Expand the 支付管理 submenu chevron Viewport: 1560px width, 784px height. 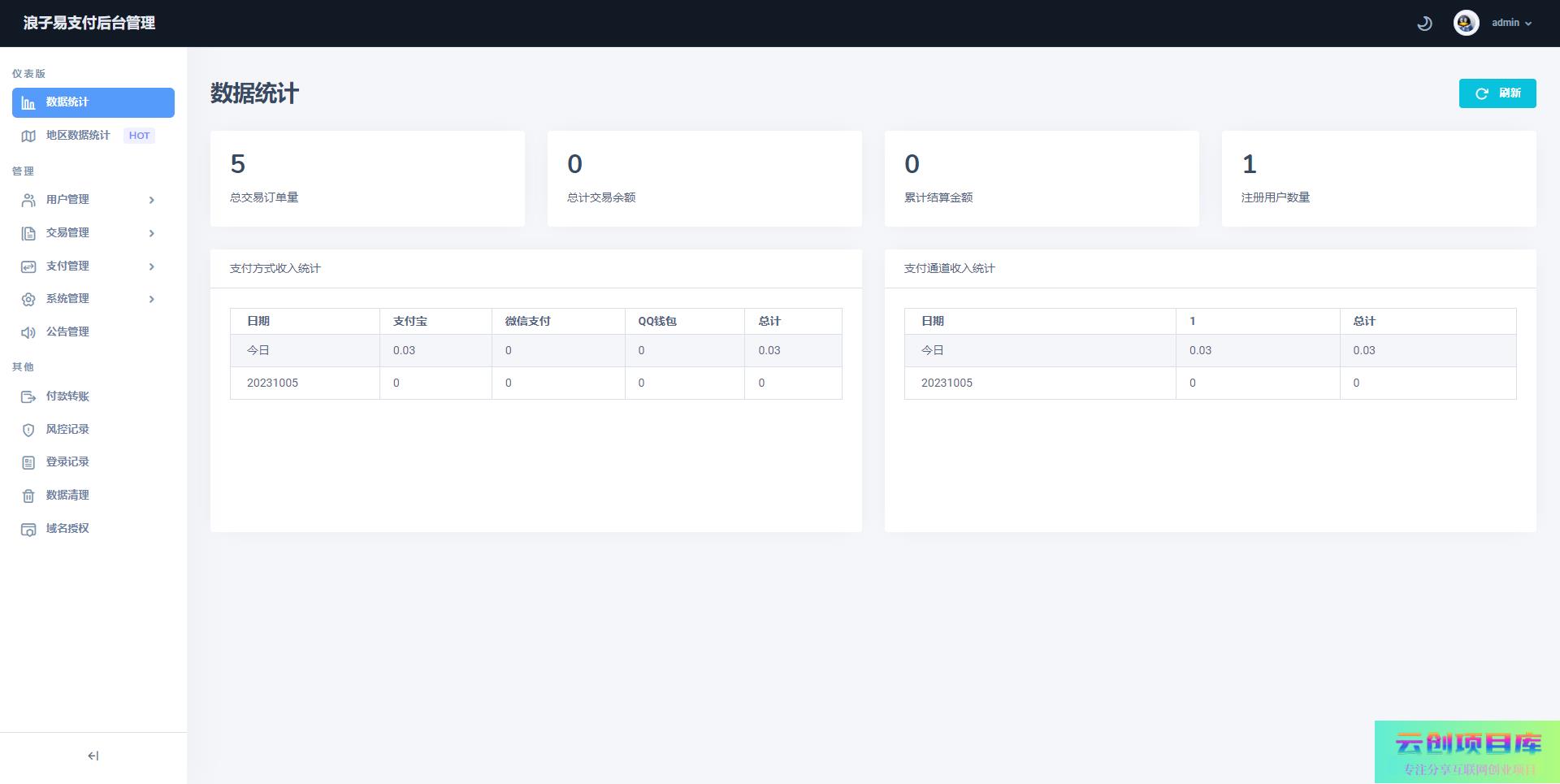(x=151, y=266)
